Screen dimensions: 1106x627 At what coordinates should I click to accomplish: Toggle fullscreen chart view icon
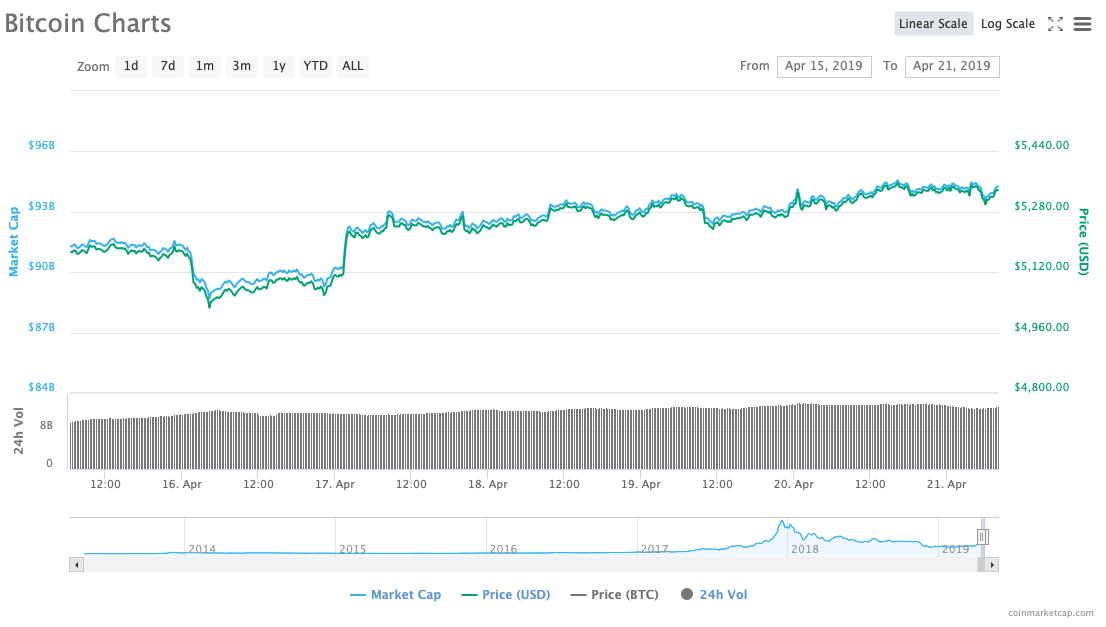click(x=1055, y=24)
